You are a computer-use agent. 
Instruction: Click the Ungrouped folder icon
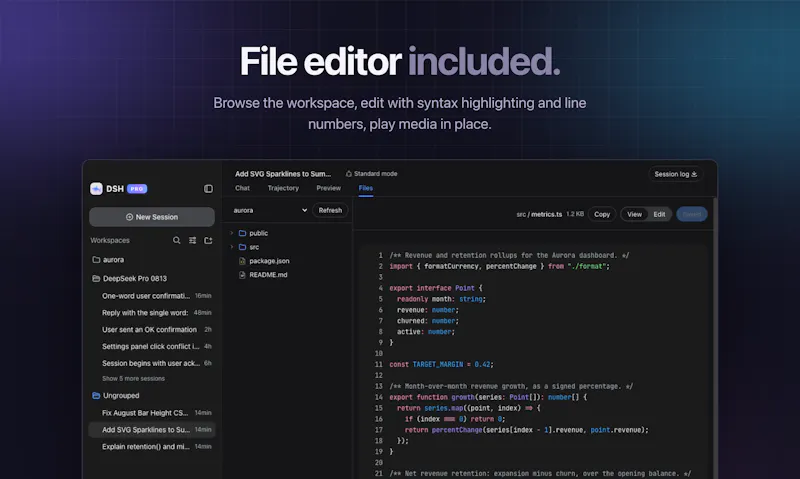click(x=96, y=395)
